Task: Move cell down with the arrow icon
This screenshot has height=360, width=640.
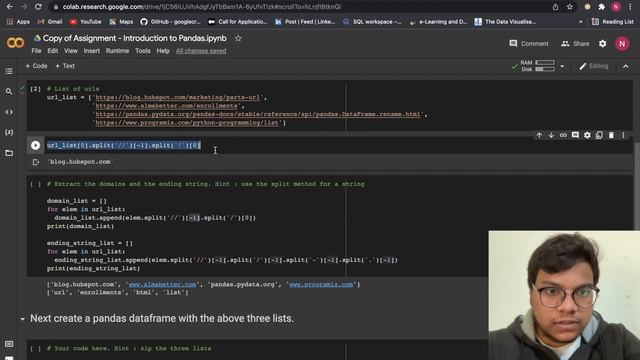Action: coord(551,135)
